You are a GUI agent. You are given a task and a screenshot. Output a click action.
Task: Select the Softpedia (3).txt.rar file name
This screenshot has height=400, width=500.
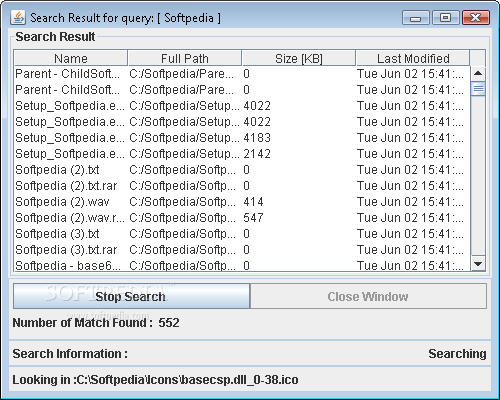pos(66,250)
